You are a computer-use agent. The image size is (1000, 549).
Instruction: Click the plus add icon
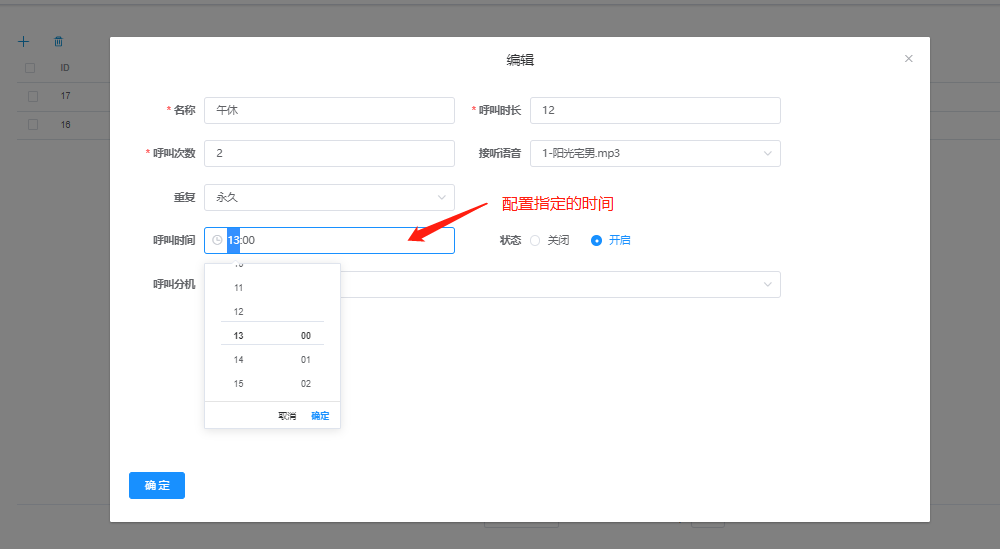(x=24, y=42)
